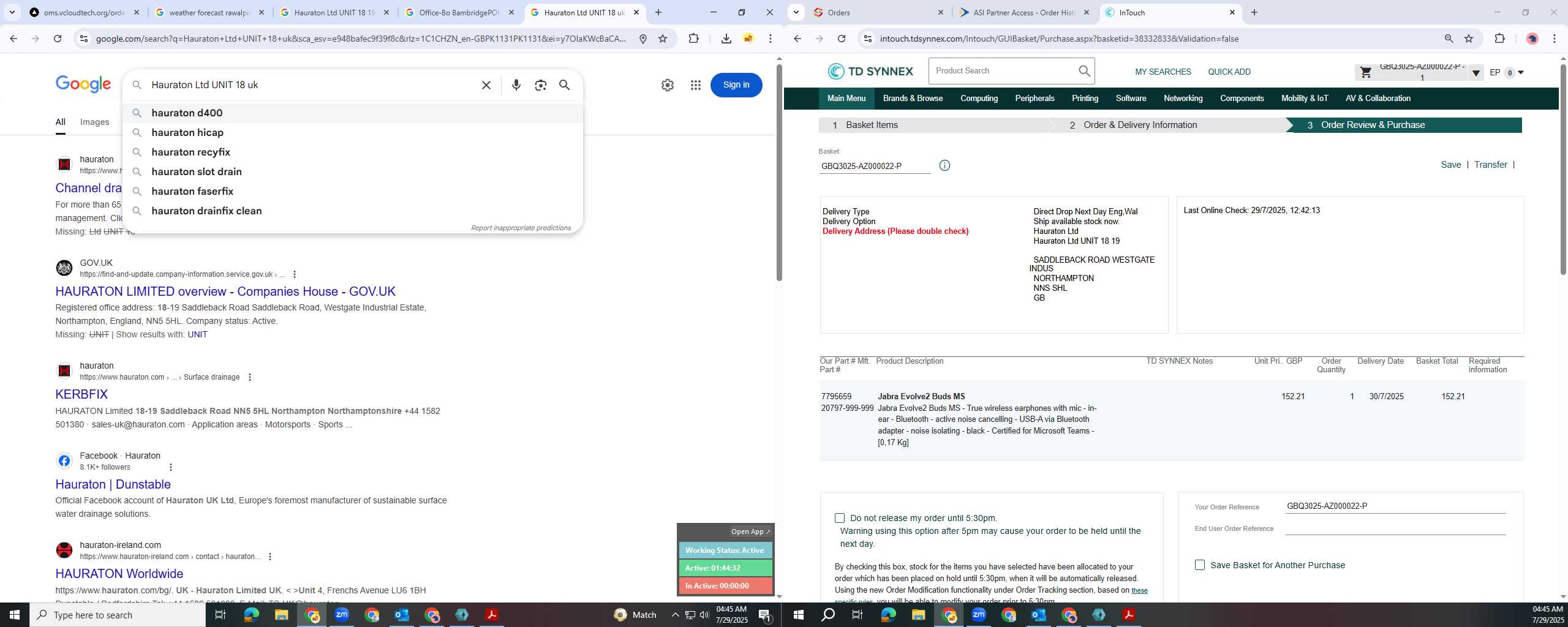Switch to the Orders browser tab
1568x627 pixels.
pyautogui.click(x=877, y=12)
